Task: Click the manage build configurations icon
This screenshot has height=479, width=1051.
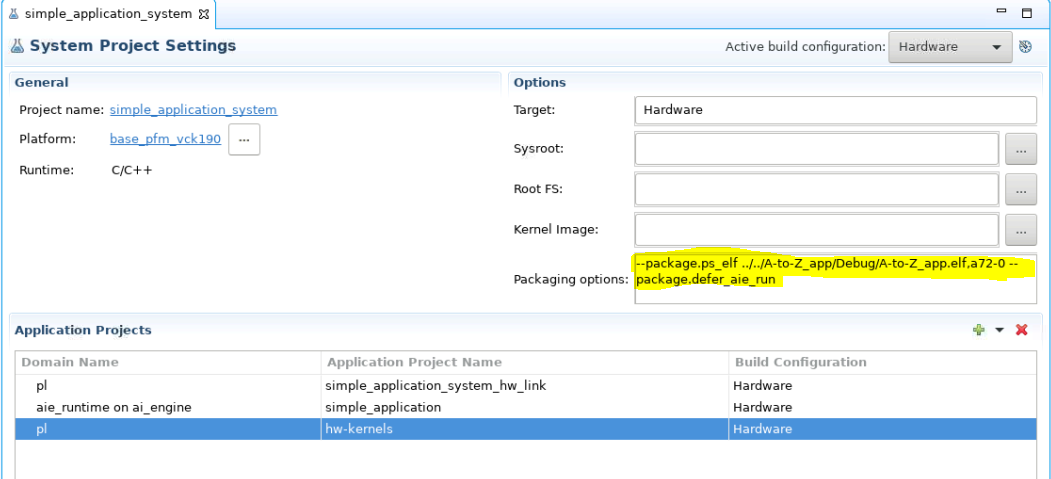Action: pyautogui.click(x=1025, y=47)
